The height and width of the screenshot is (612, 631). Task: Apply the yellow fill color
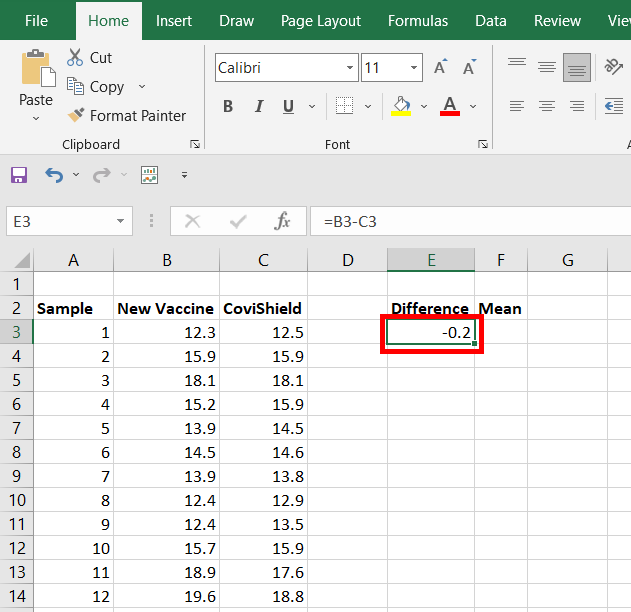click(x=402, y=106)
